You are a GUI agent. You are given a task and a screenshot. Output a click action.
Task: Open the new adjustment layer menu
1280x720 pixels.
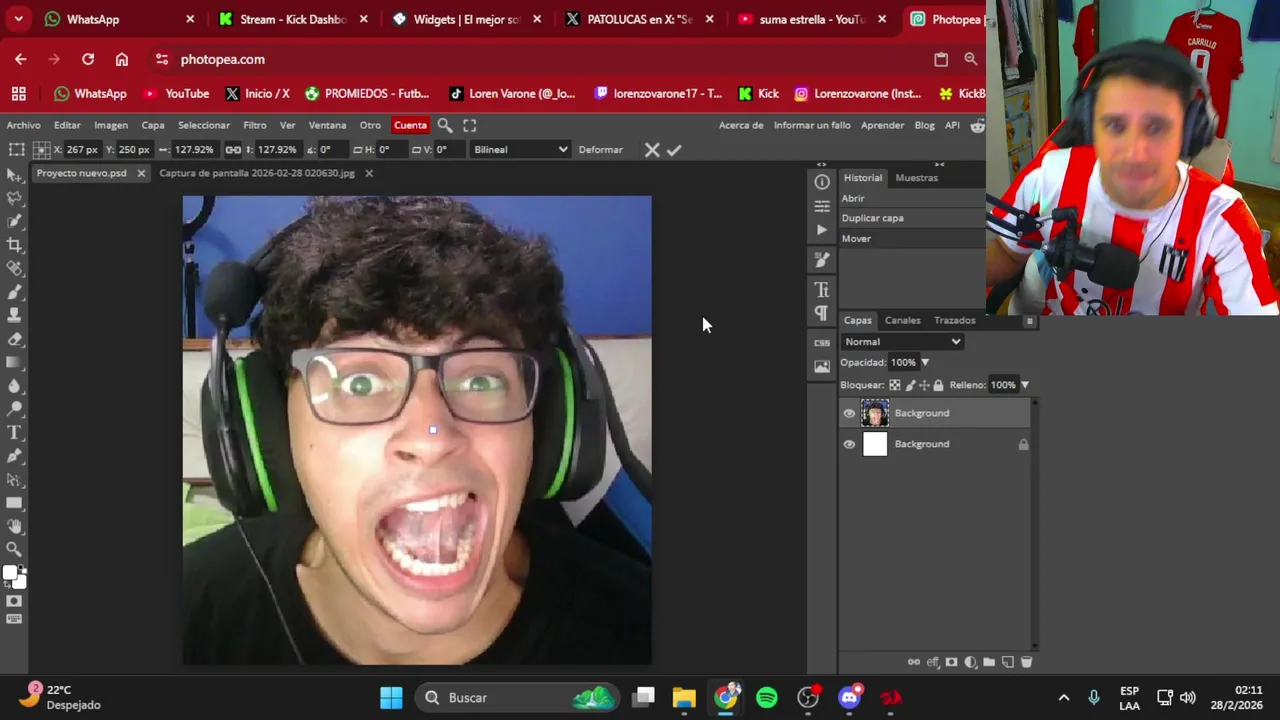(x=970, y=662)
